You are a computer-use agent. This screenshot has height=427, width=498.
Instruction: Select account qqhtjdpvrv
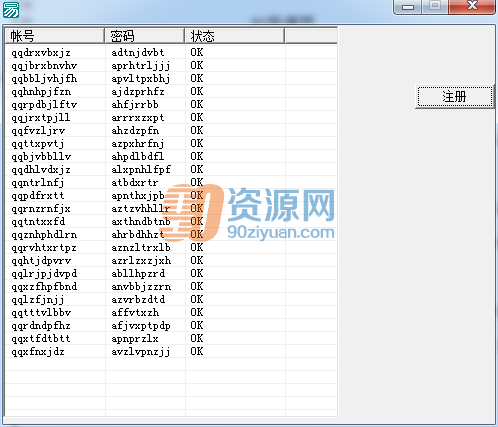click(41, 261)
